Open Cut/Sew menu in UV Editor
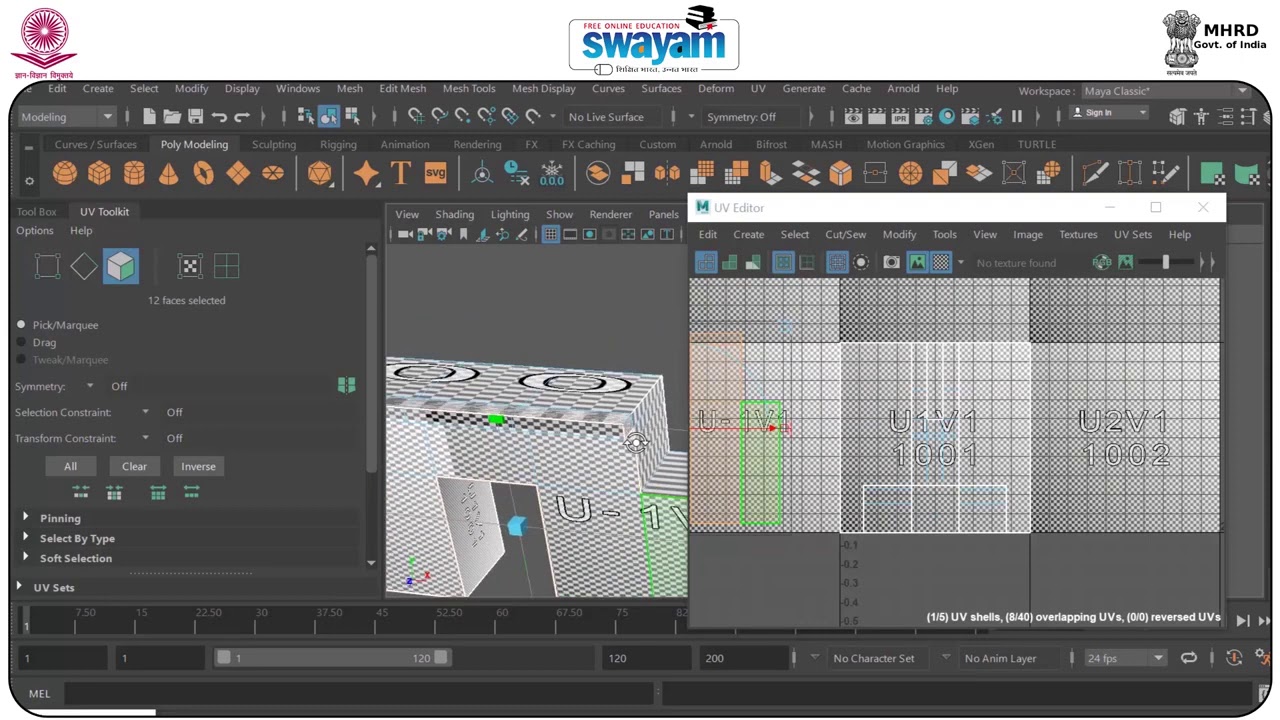The image size is (1280, 720). click(845, 234)
